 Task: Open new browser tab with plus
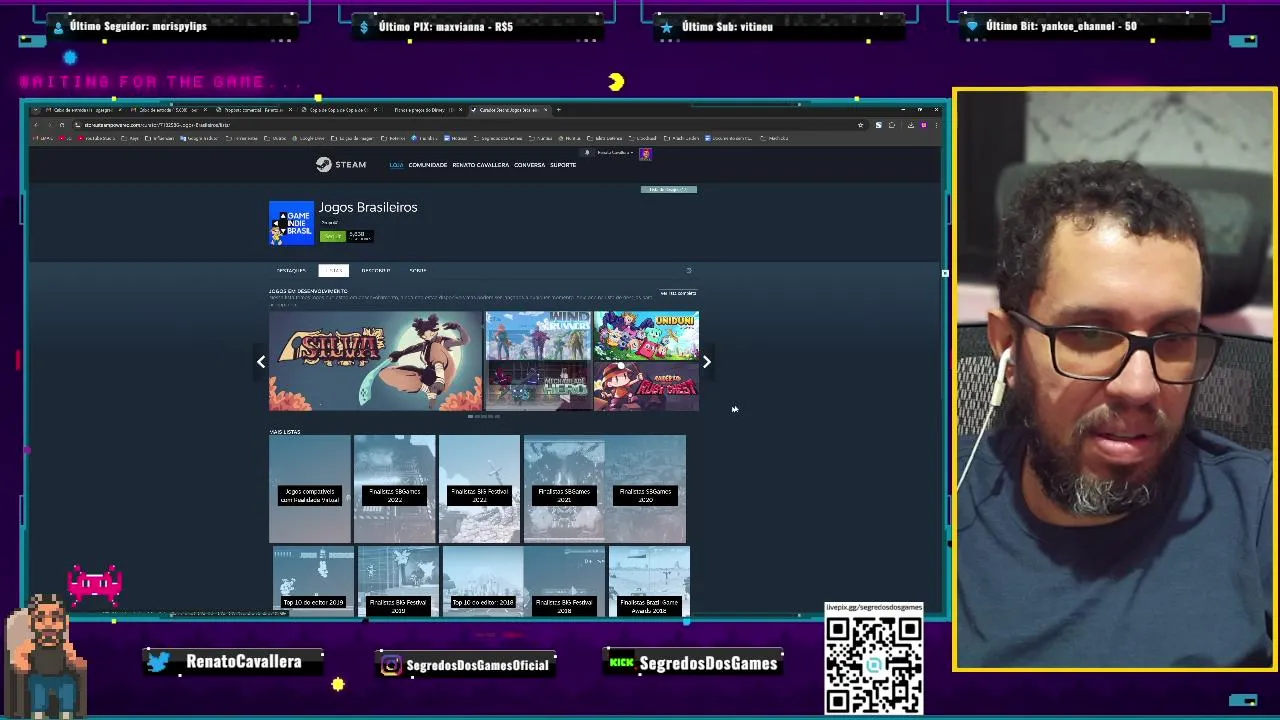(x=558, y=110)
